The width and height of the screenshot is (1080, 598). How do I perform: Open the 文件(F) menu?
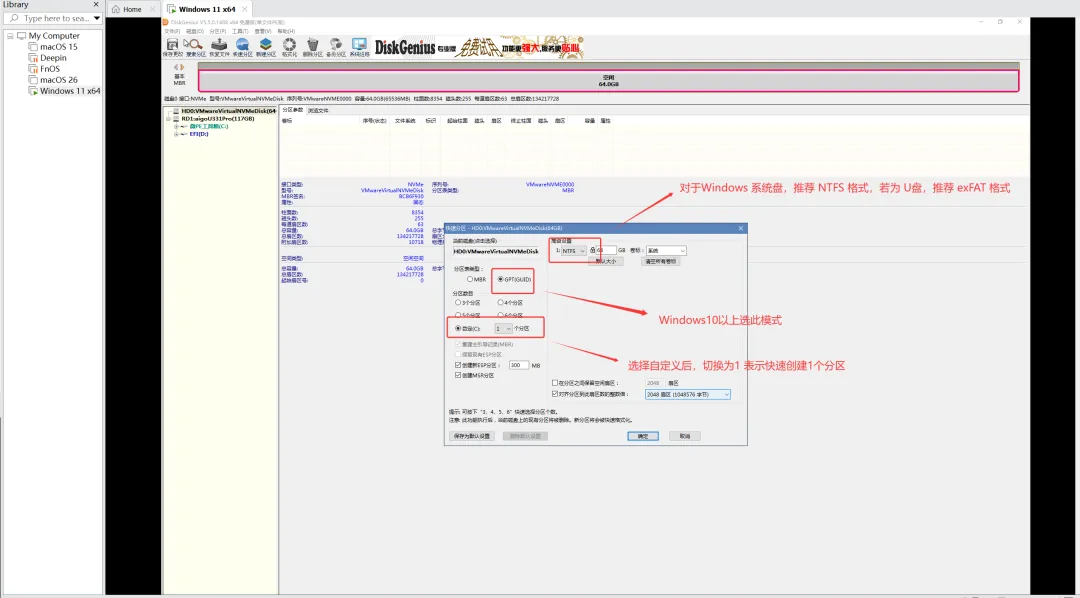click(x=171, y=31)
